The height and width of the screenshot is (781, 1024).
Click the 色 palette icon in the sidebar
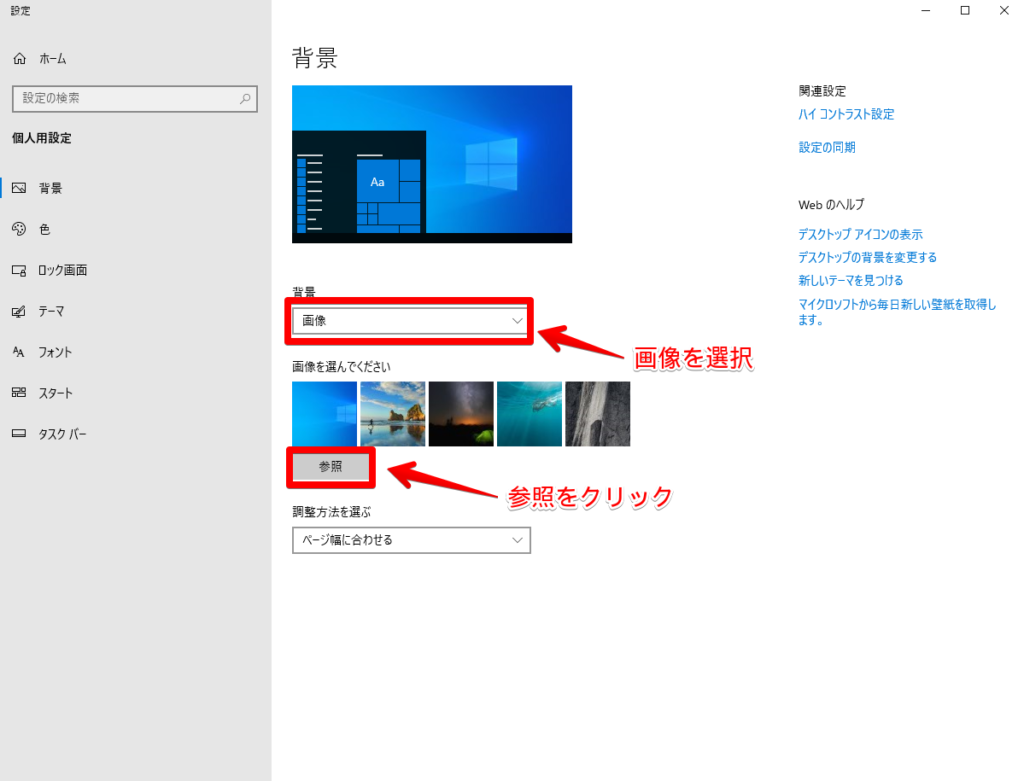pyautogui.click(x=19, y=229)
